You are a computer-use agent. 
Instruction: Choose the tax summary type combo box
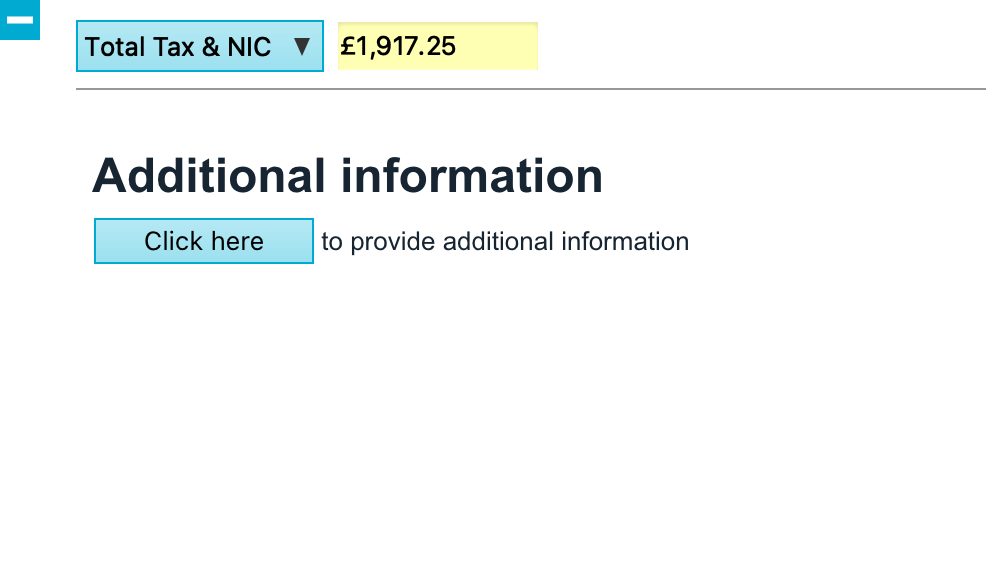click(x=200, y=46)
